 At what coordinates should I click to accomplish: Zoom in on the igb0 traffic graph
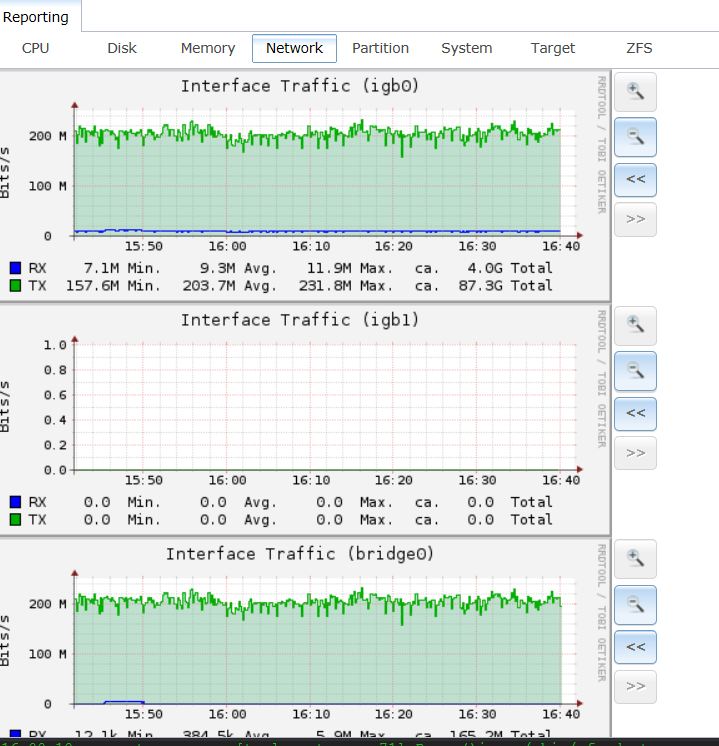coord(635,92)
